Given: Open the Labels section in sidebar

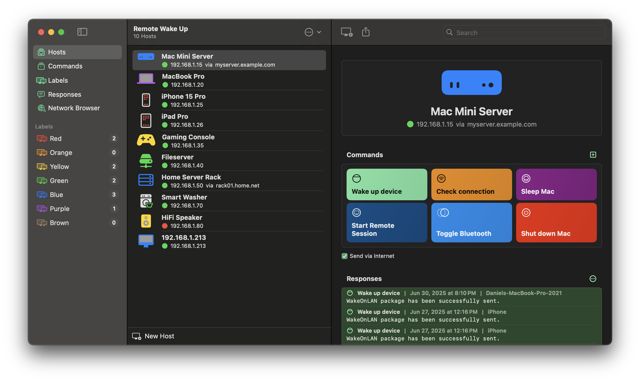Looking at the screenshot, I should tap(78, 80).
